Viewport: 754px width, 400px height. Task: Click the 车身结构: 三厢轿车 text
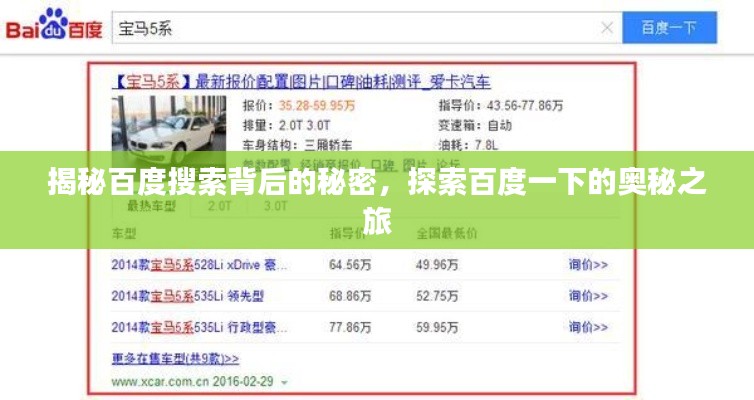tap(297, 145)
